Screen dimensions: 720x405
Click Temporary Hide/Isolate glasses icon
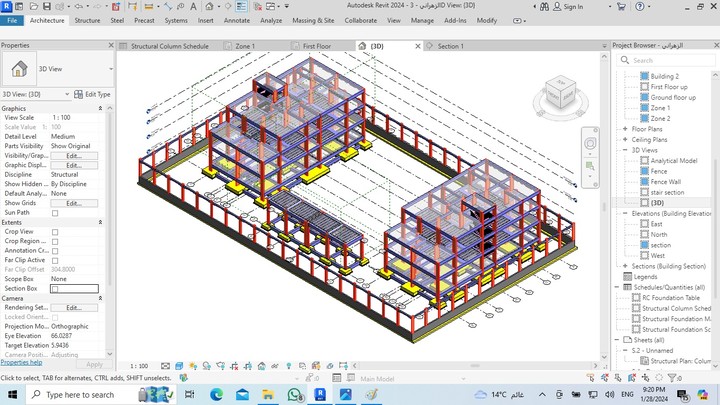[x=275, y=366]
